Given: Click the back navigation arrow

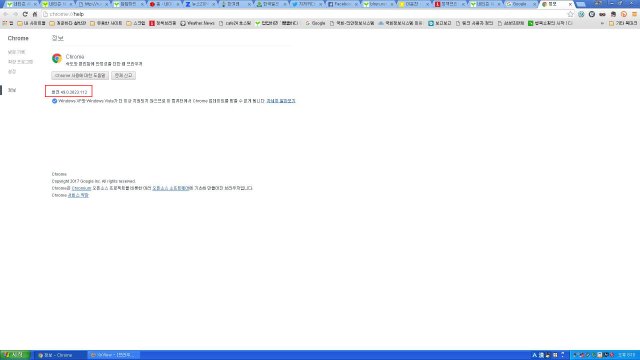Looking at the screenshot, I should pyautogui.click(x=6, y=14).
